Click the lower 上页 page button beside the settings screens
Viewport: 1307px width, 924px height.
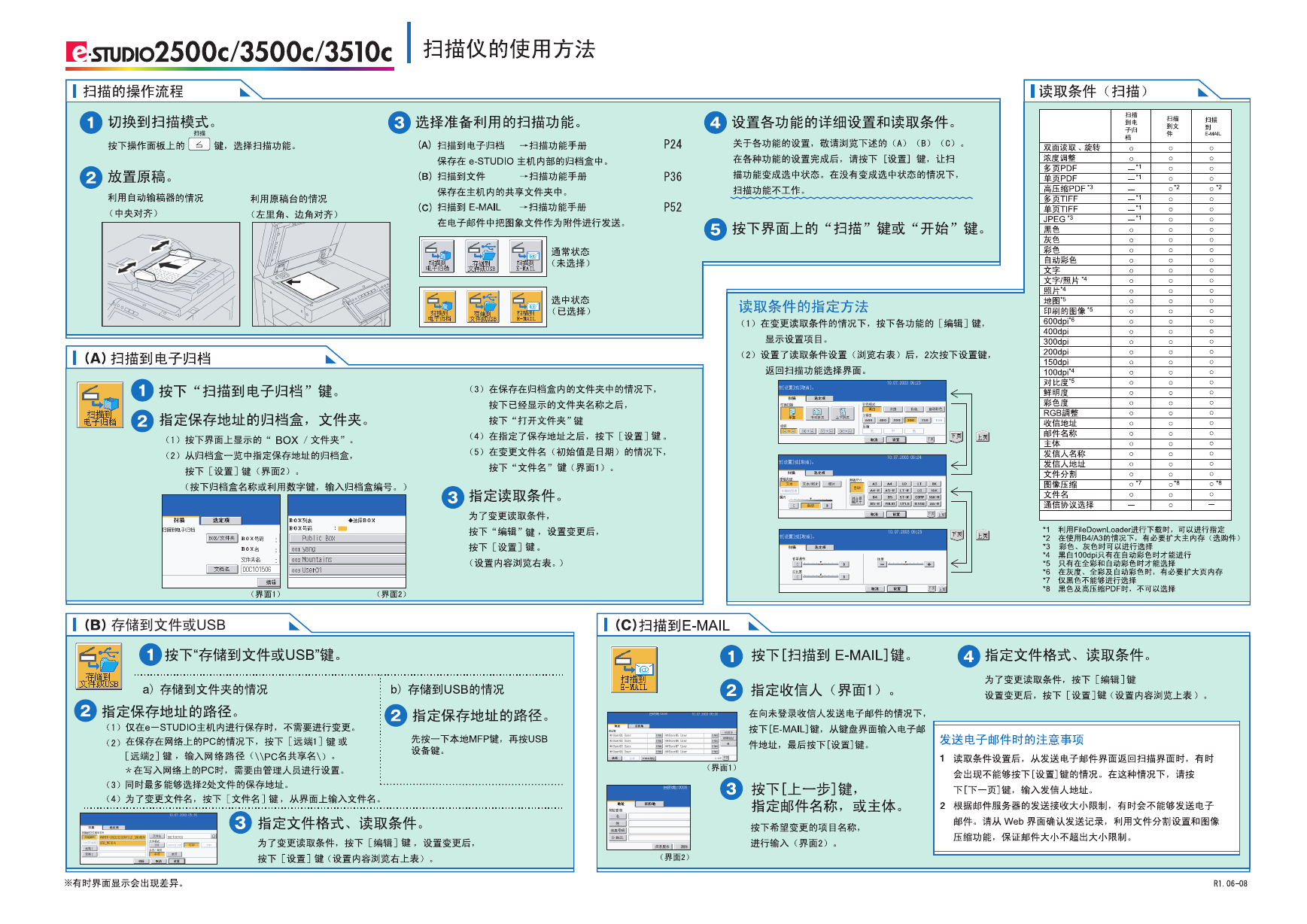click(982, 535)
